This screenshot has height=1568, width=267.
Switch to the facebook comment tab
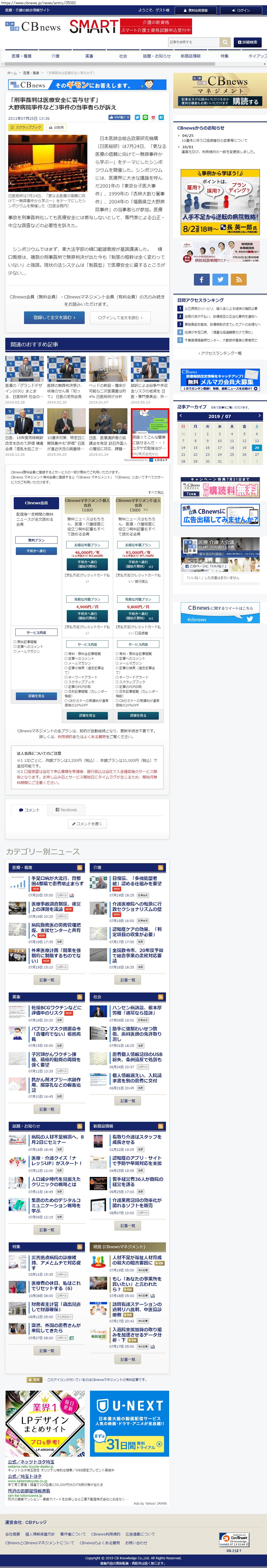(66, 810)
